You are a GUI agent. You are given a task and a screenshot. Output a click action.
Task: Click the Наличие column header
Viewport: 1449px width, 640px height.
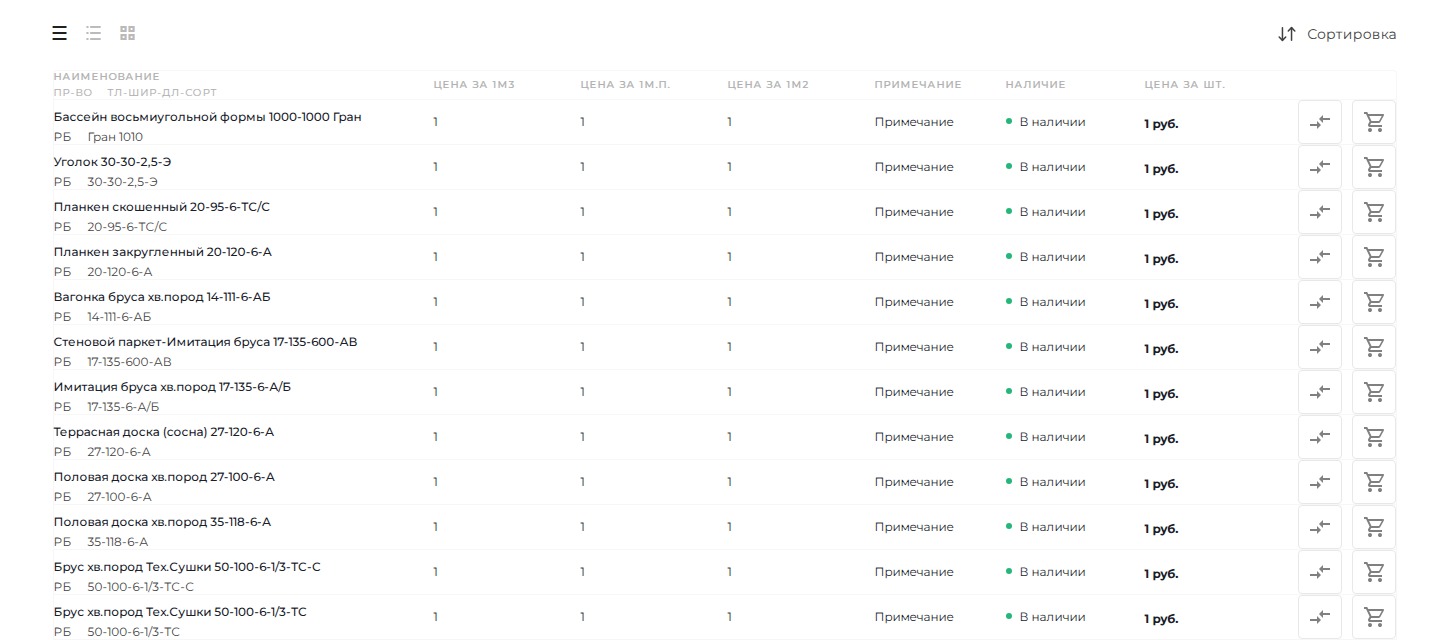1035,85
